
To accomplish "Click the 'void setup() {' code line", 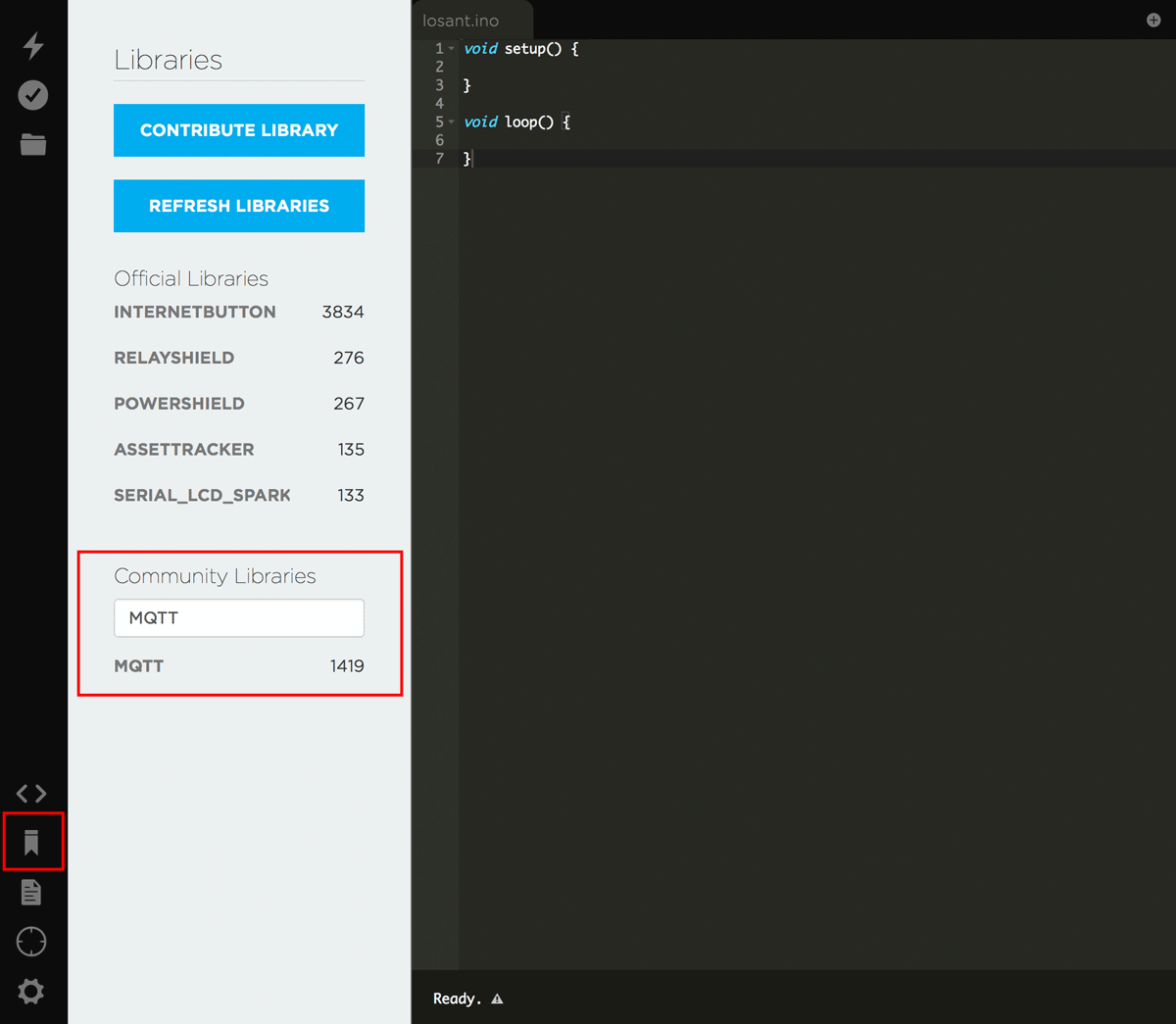I will (521, 49).
